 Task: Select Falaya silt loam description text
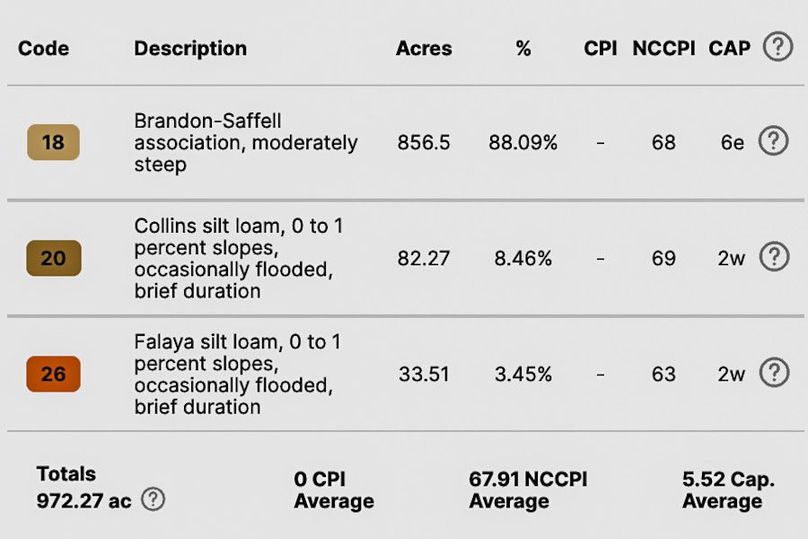tap(238, 374)
